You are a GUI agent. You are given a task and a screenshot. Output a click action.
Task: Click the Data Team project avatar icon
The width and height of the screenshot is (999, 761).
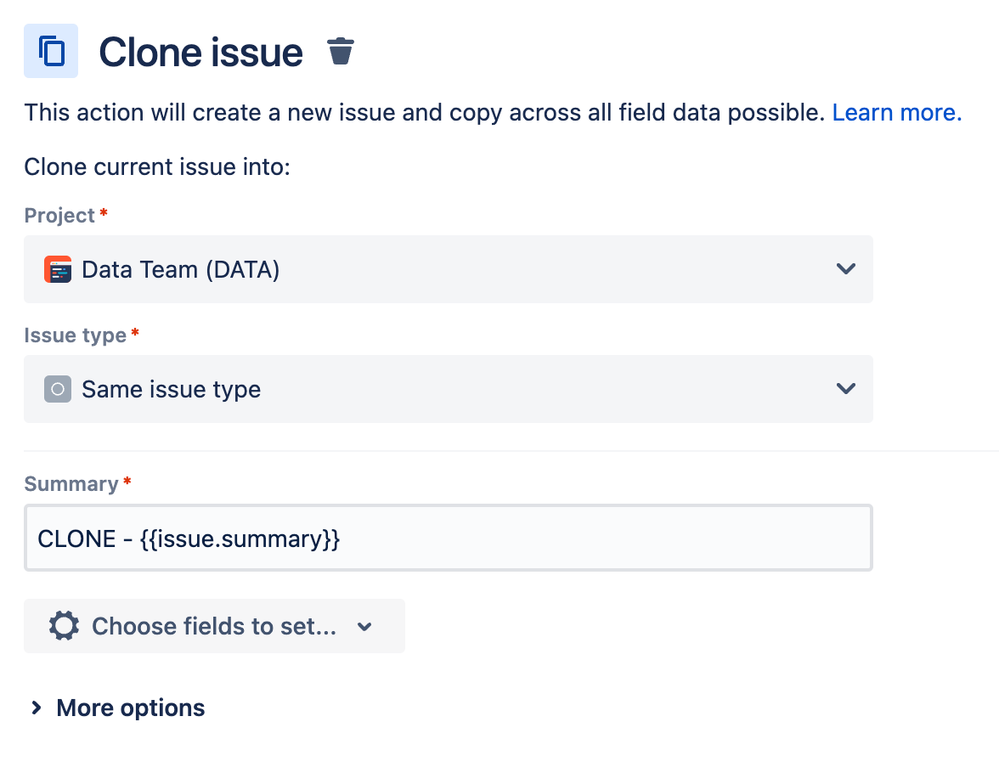click(57, 269)
